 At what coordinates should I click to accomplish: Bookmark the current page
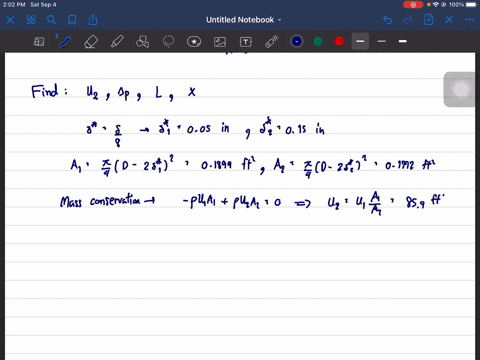pos(72,20)
